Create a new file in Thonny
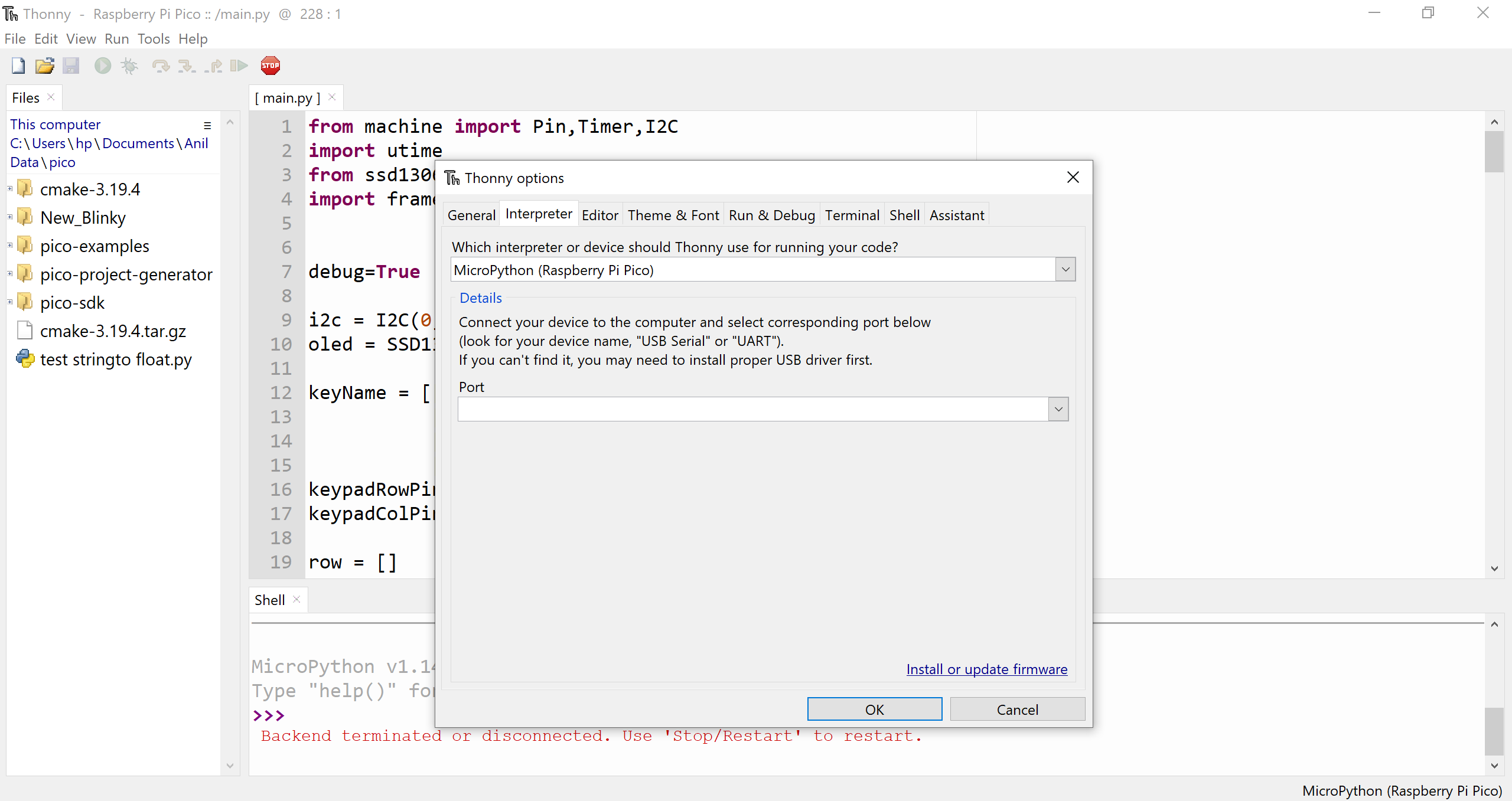 pyautogui.click(x=17, y=66)
